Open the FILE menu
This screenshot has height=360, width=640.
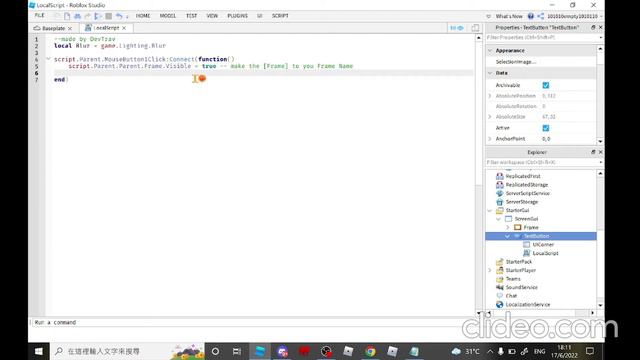40,16
